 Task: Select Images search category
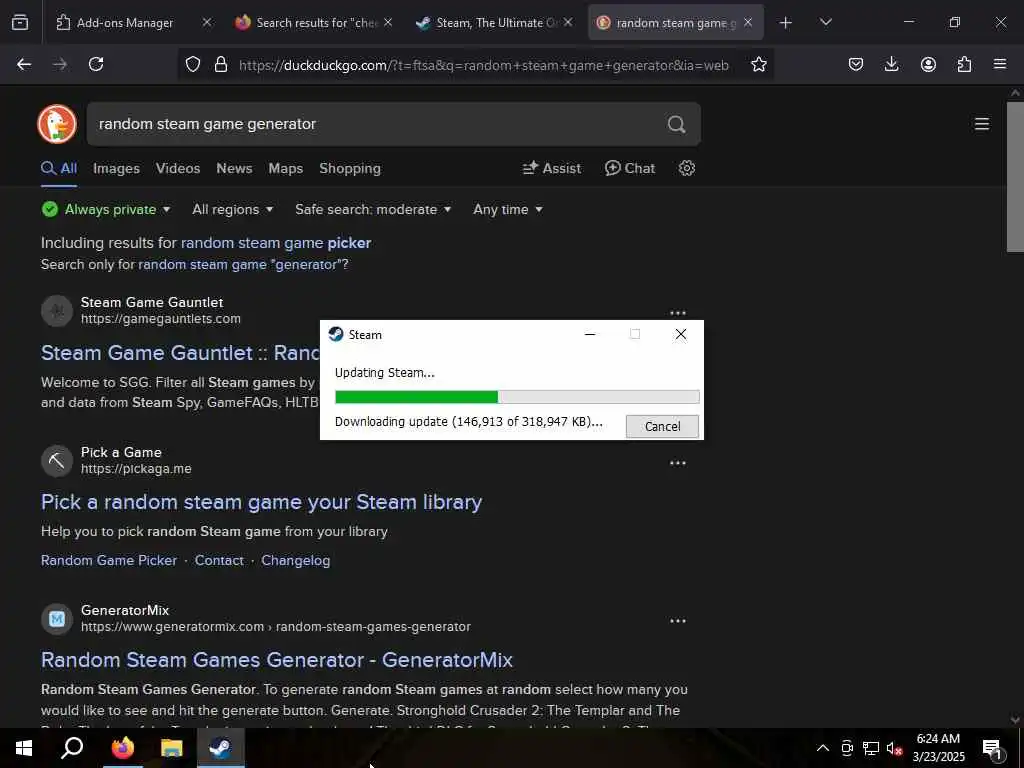click(116, 168)
